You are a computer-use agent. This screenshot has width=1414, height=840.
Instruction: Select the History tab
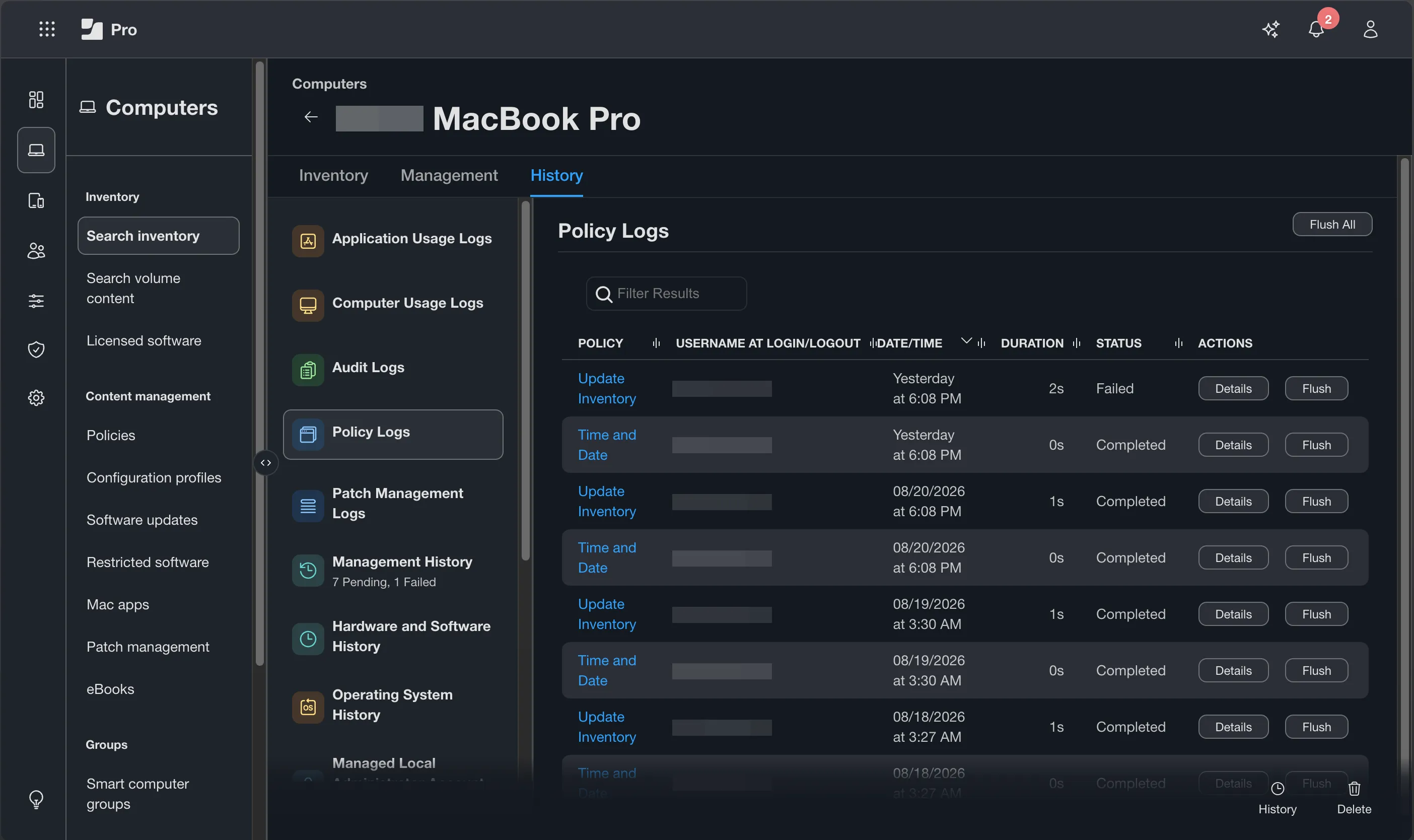pyautogui.click(x=557, y=175)
